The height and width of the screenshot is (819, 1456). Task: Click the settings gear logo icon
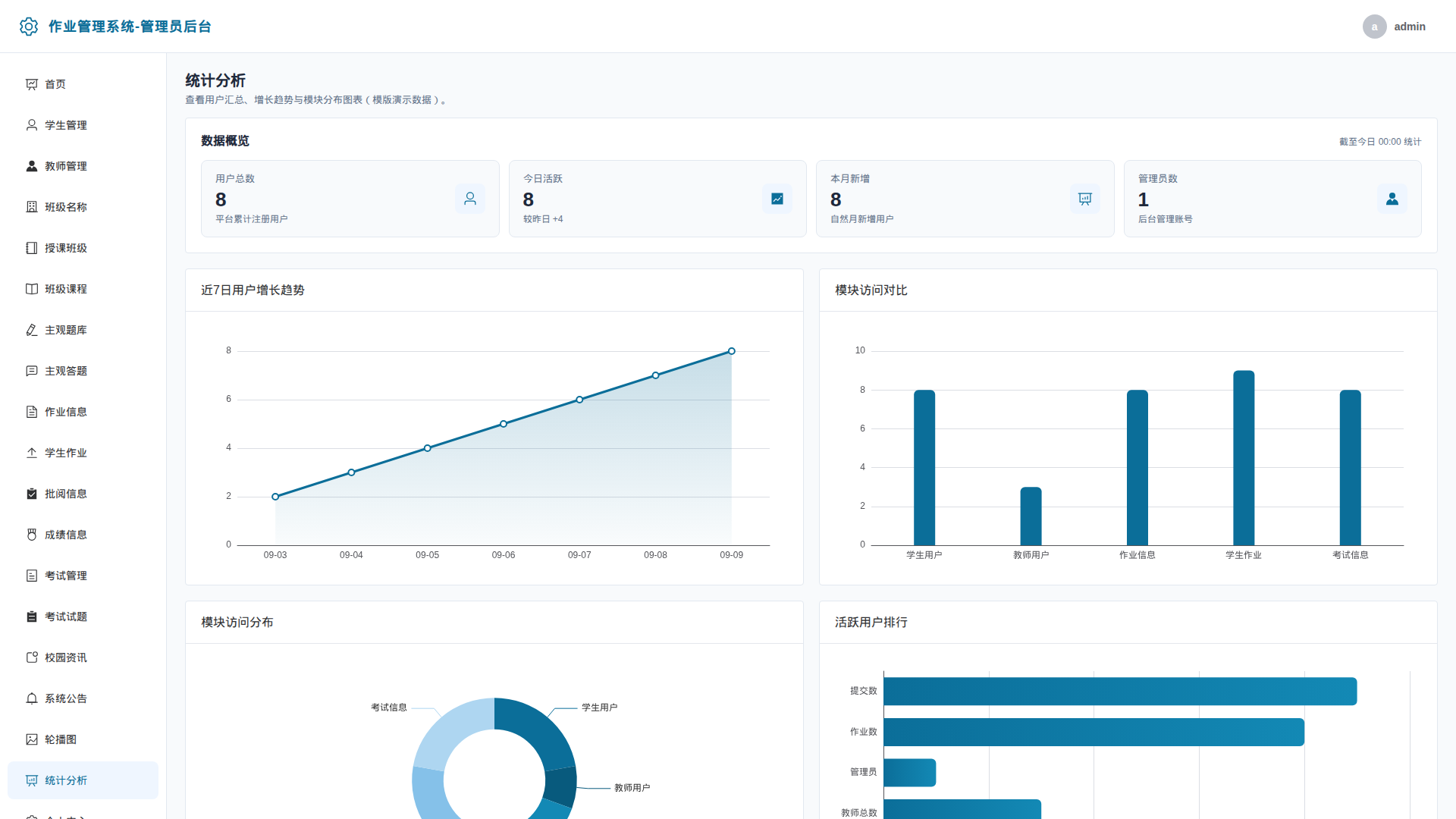tap(29, 27)
